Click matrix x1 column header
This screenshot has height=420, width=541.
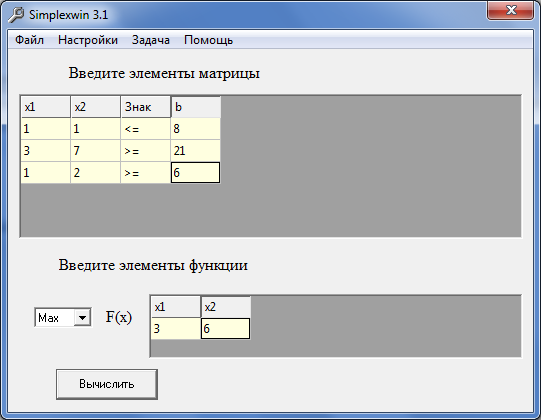pyautogui.click(x=46, y=107)
